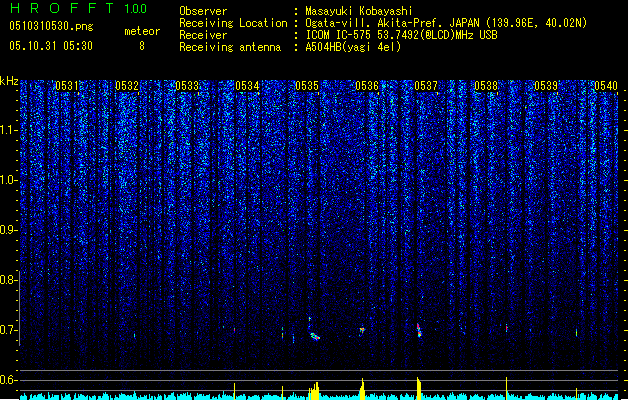Click the 0.6 kHz axis label

[x=8, y=380]
